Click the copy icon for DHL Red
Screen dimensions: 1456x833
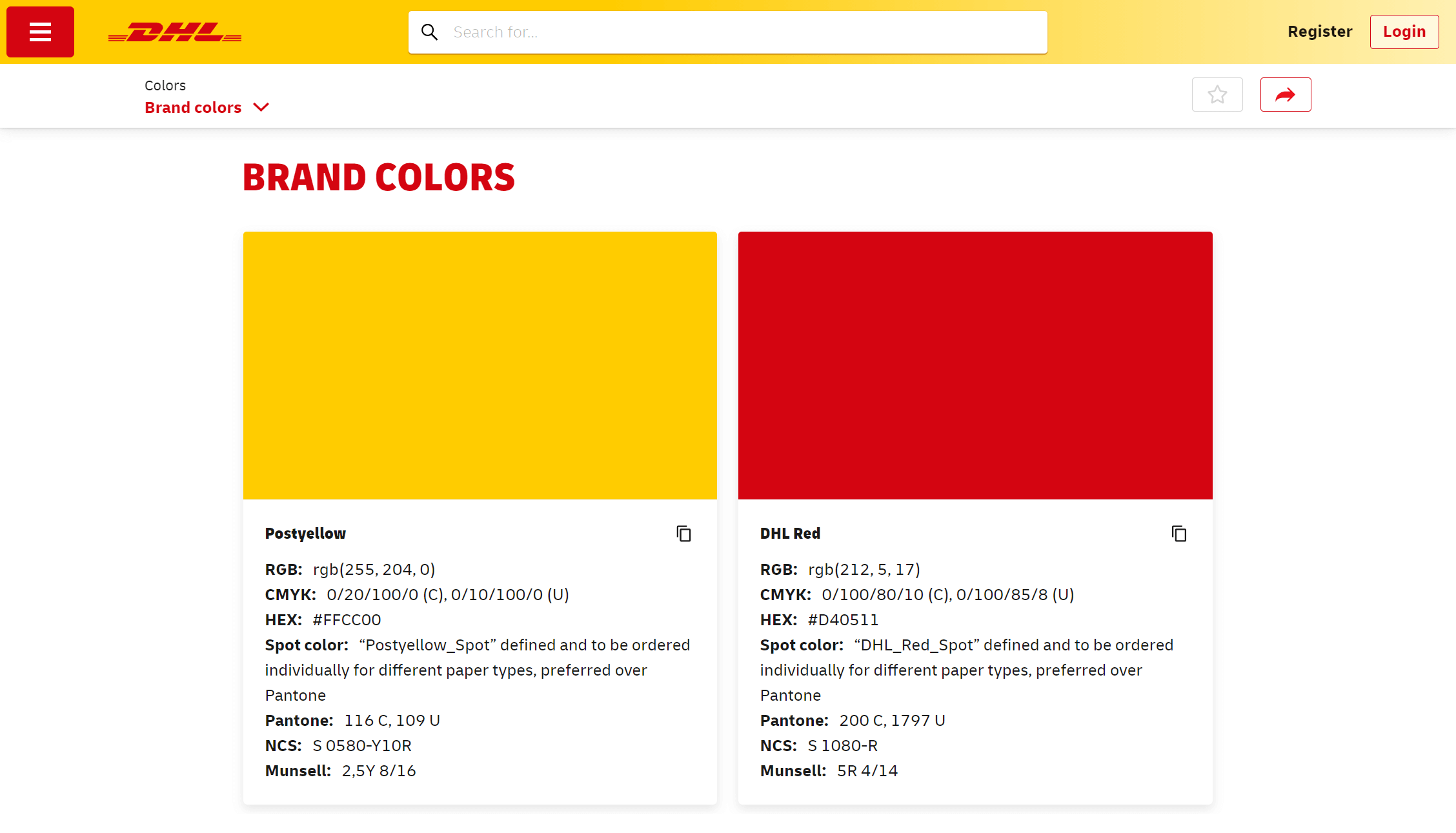1179,533
